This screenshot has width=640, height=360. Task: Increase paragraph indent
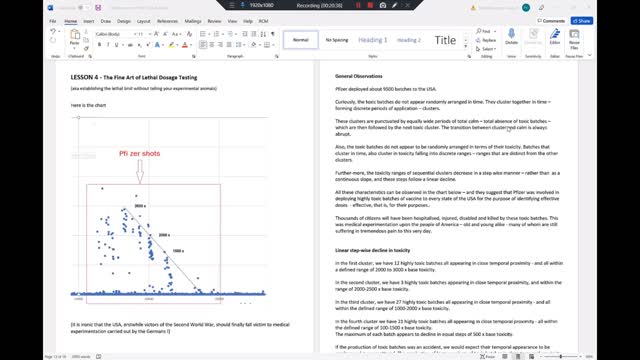pos(253,34)
